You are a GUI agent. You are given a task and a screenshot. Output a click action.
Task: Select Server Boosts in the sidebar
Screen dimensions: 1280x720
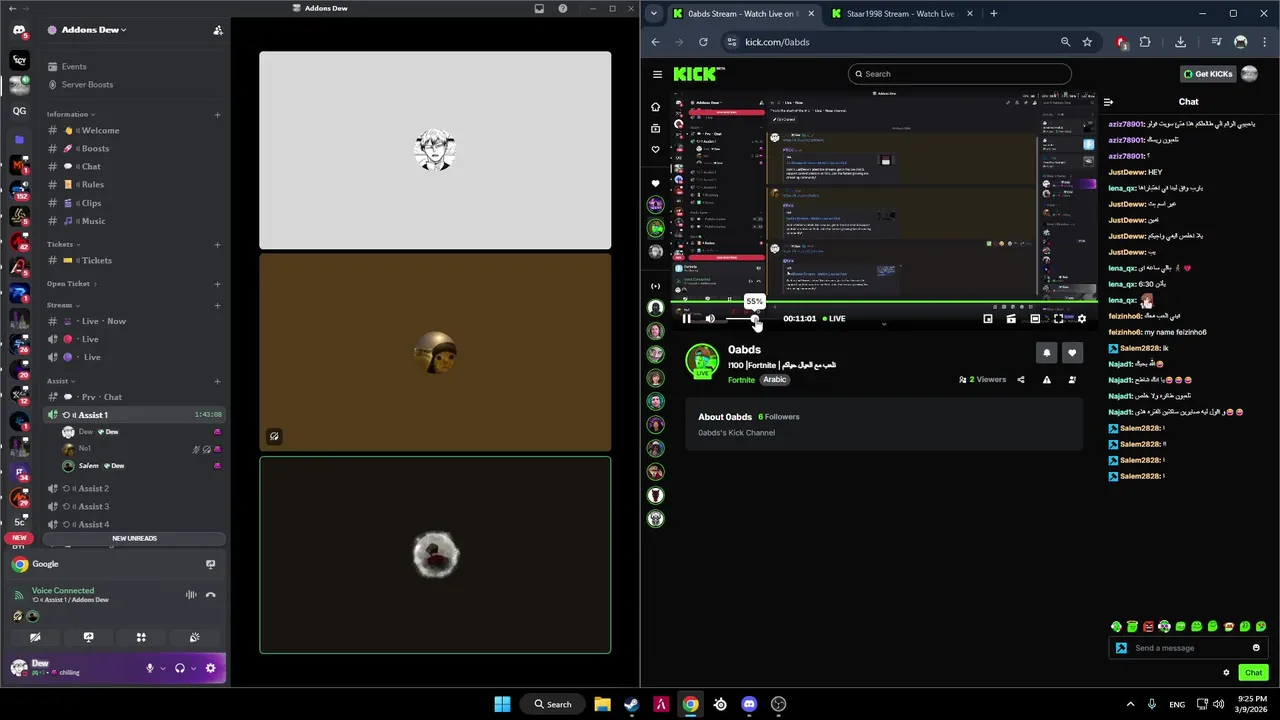tap(133, 85)
